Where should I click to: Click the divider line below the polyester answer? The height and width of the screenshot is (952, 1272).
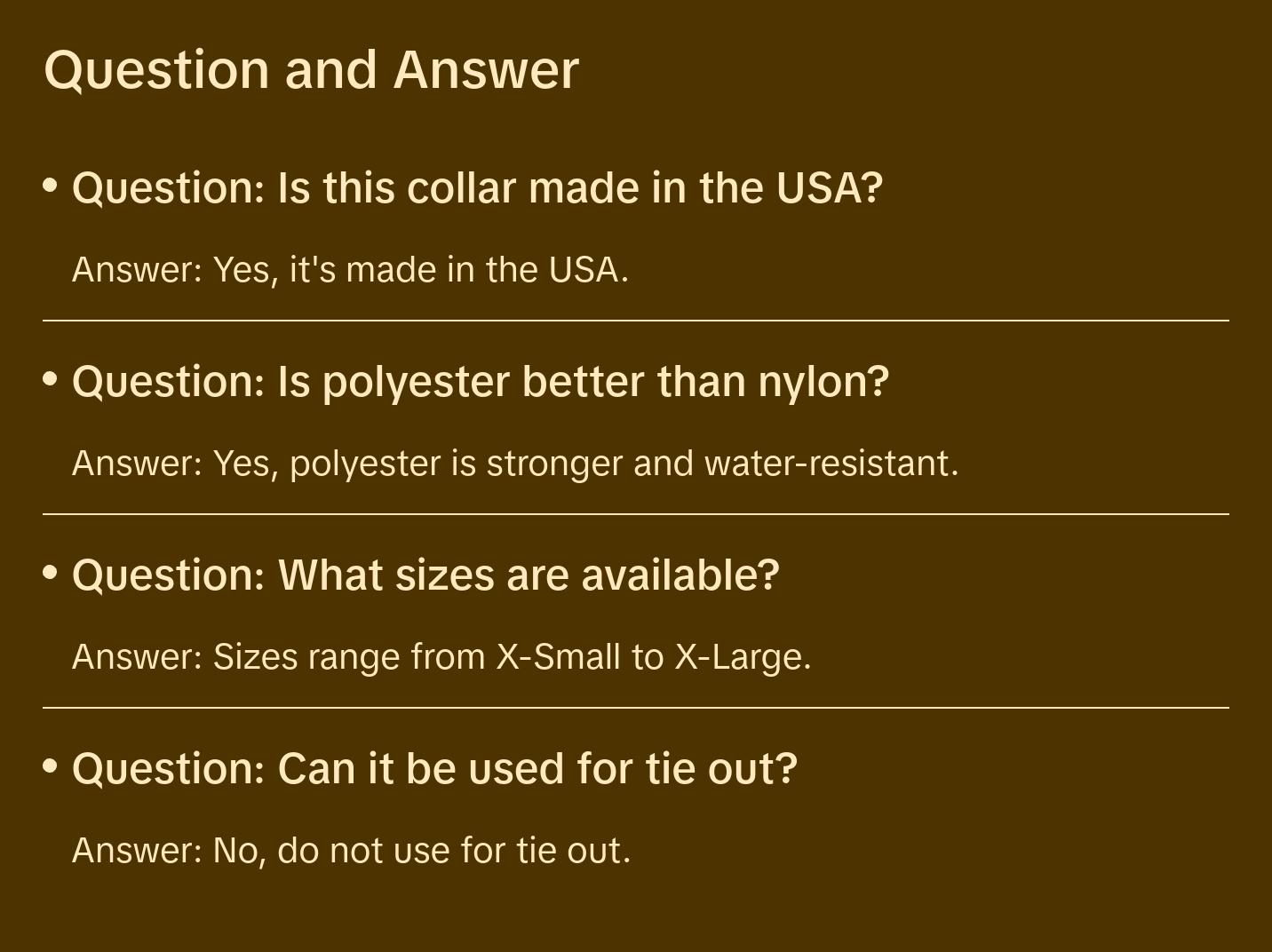coord(636,514)
